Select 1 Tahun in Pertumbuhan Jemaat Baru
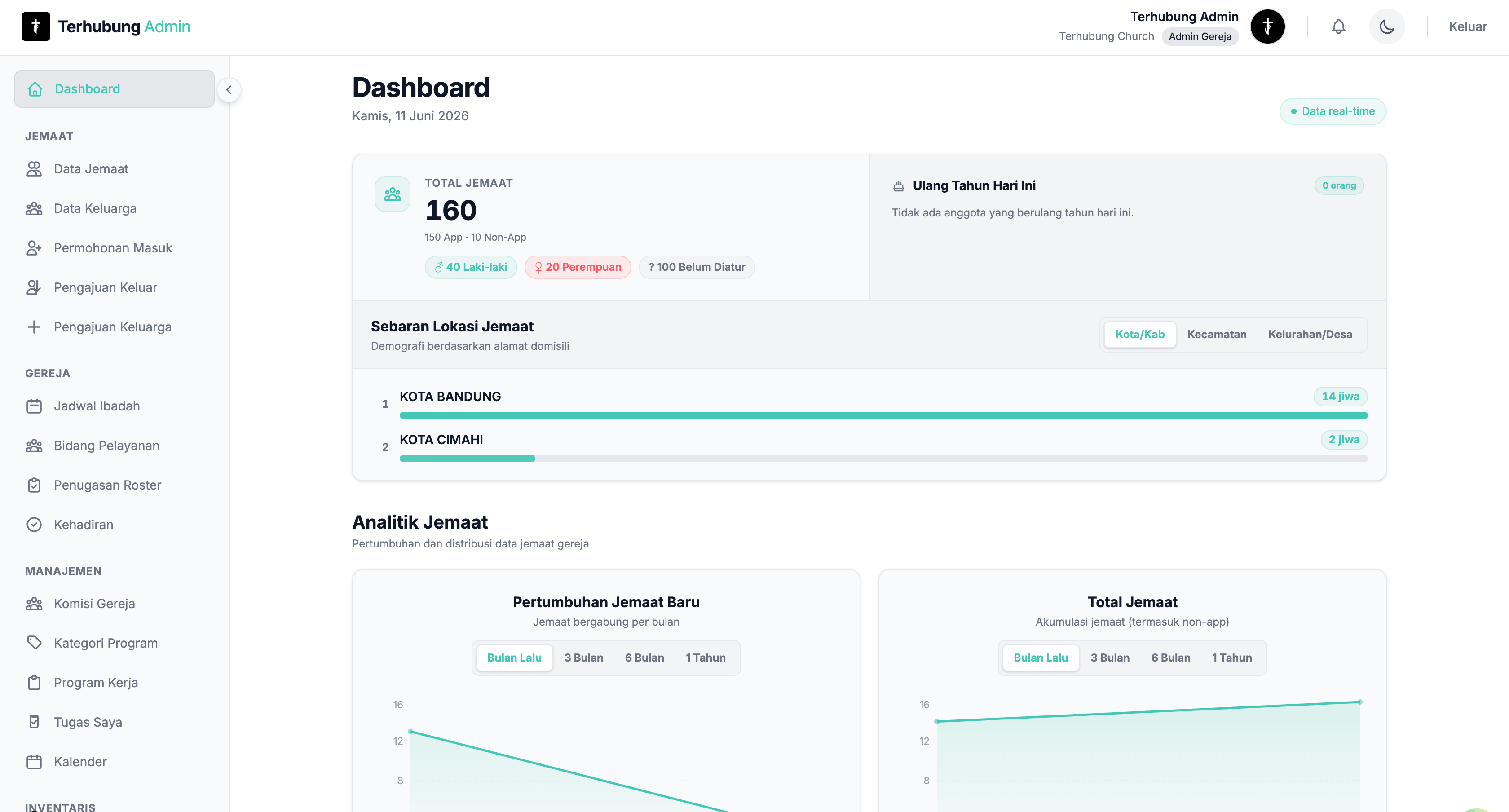This screenshot has width=1509, height=812. [x=705, y=658]
